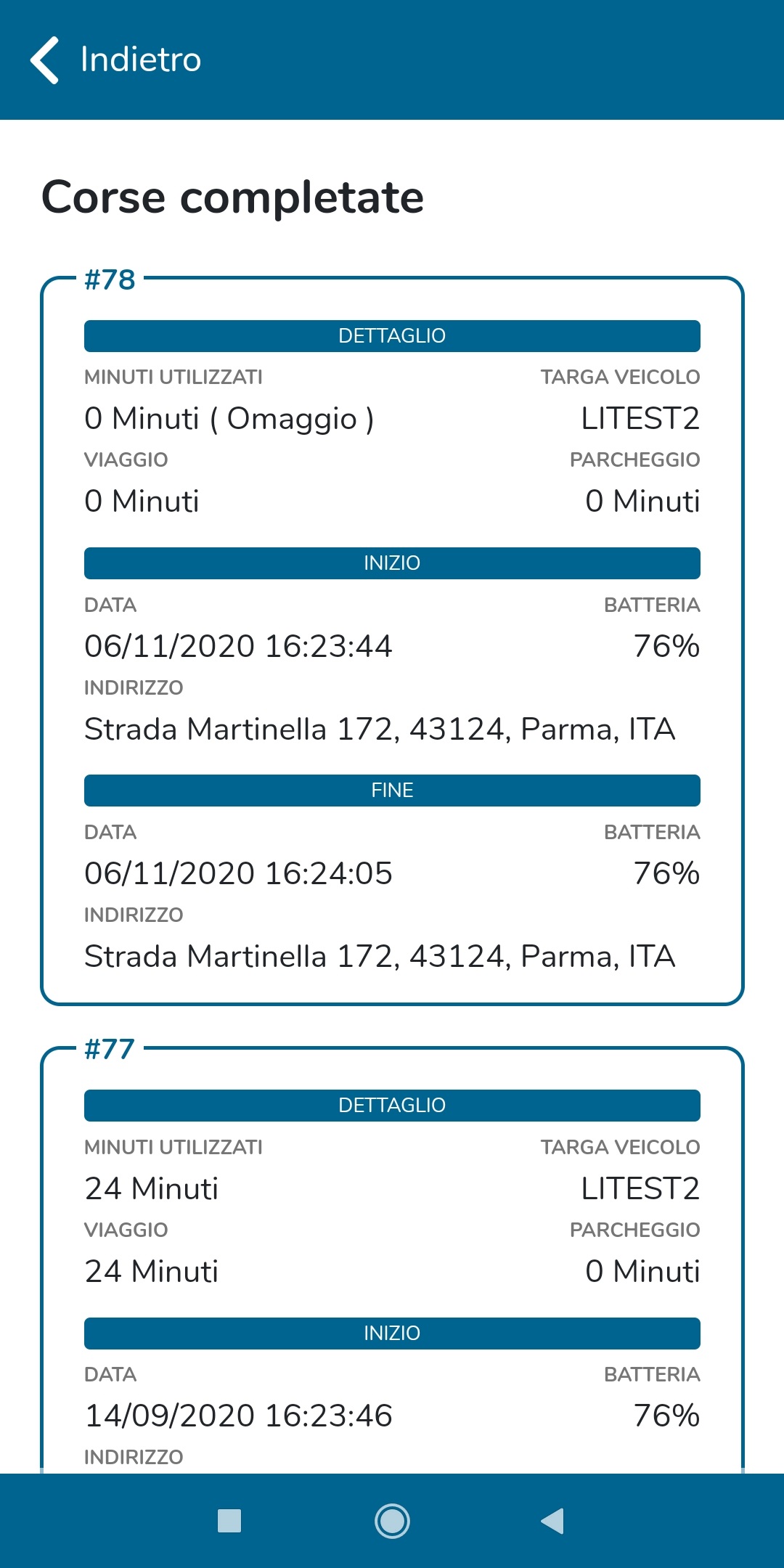Tap the DETTAGLIO bar of ride #78
Image resolution: width=784 pixels, height=1568 pixels.
[392, 336]
